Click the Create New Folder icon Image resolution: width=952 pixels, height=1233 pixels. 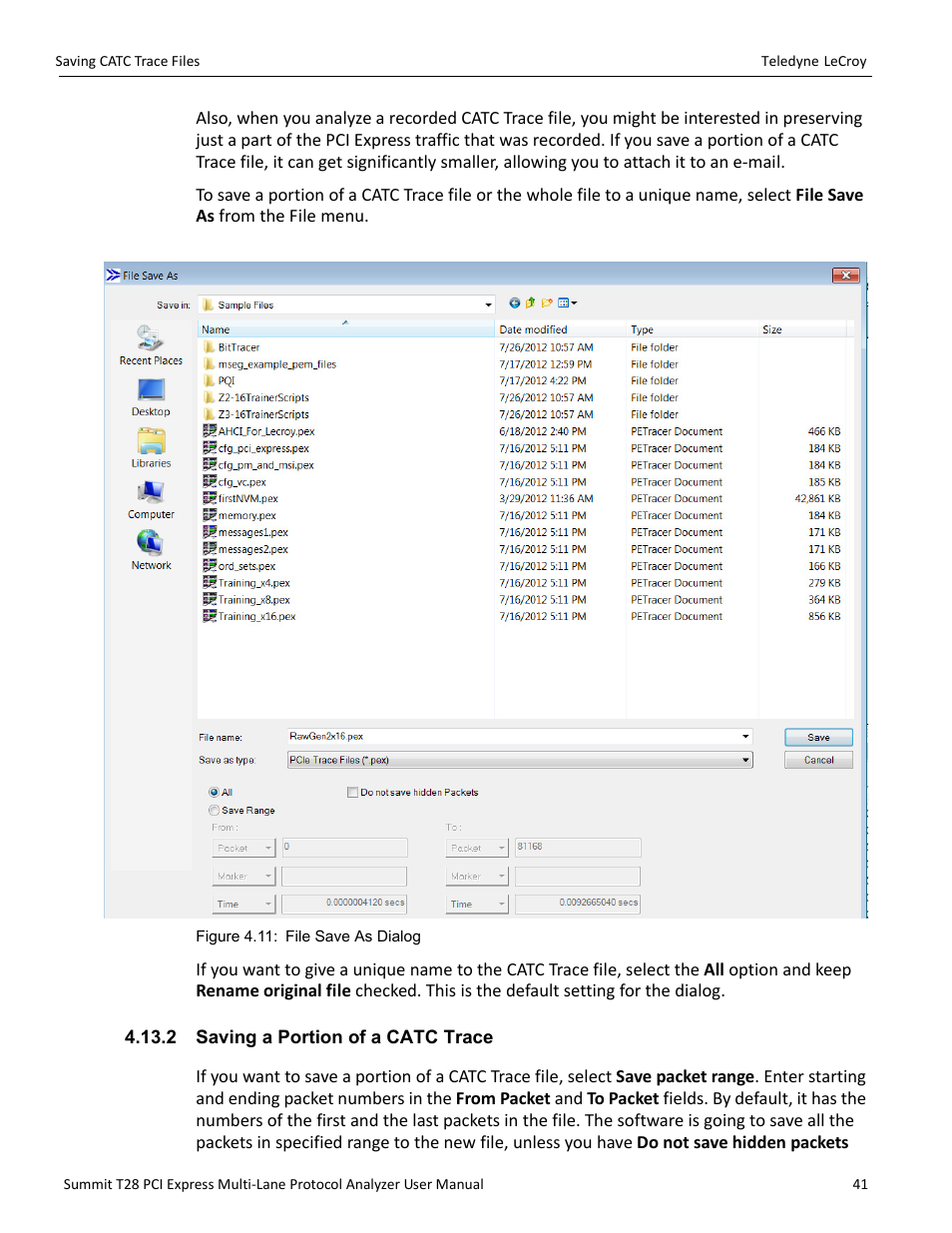546,303
